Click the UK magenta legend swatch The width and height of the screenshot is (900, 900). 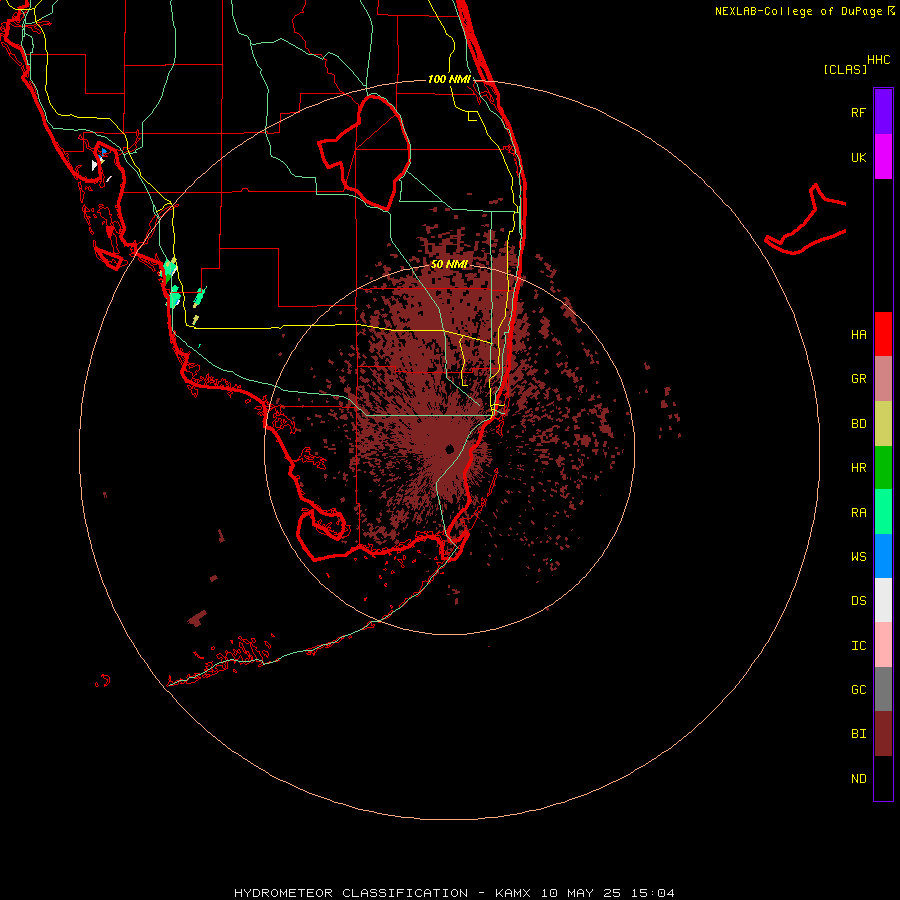point(883,157)
